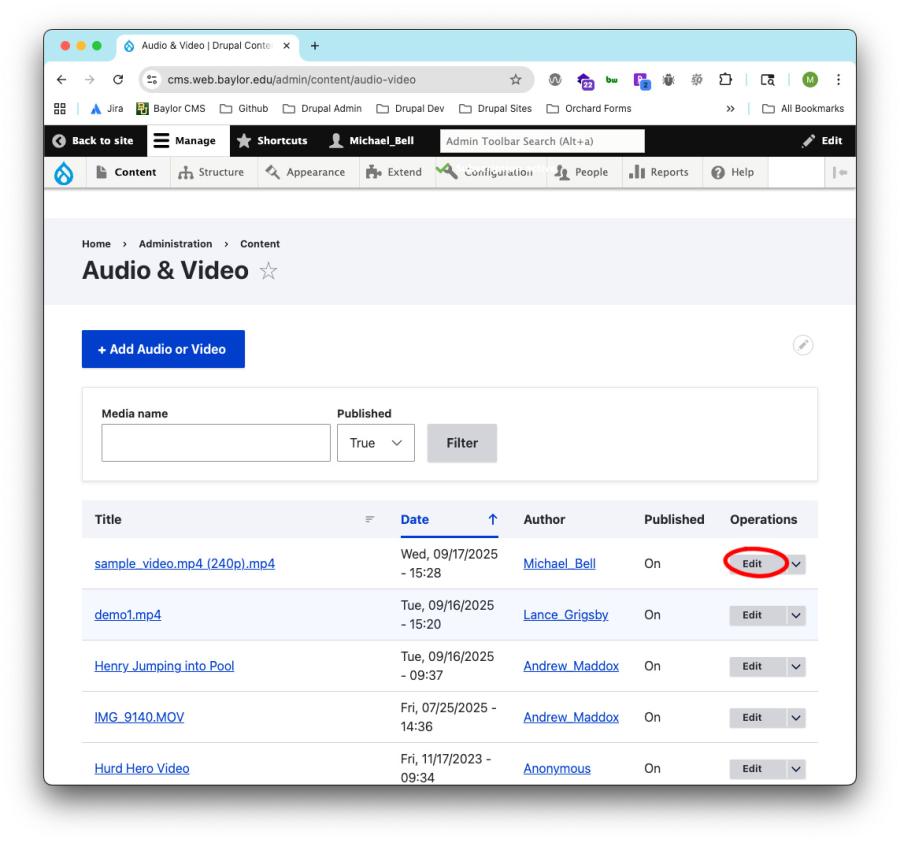Open the Hurd Hero Video link
The width and height of the screenshot is (900, 843).
click(142, 768)
